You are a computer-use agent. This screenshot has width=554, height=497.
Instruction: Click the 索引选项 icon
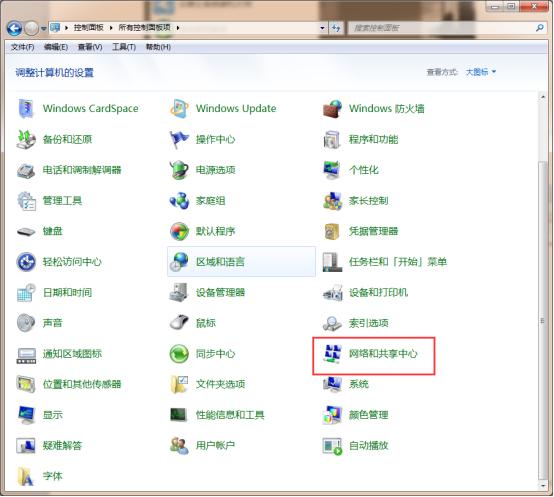tap(332, 323)
